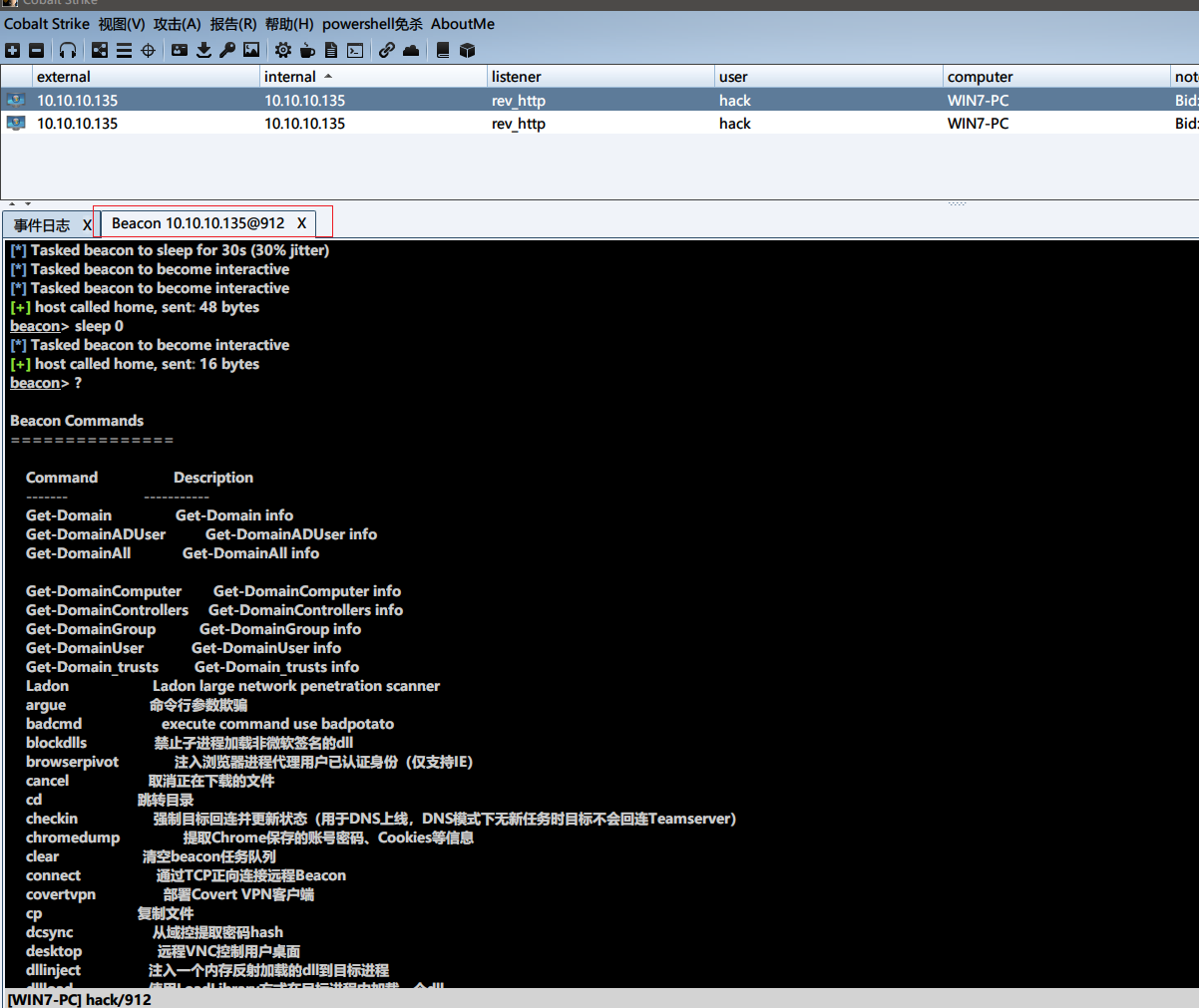The width and height of the screenshot is (1199, 1008).
Task: Open the 报告(R) menu
Action: 232,24
